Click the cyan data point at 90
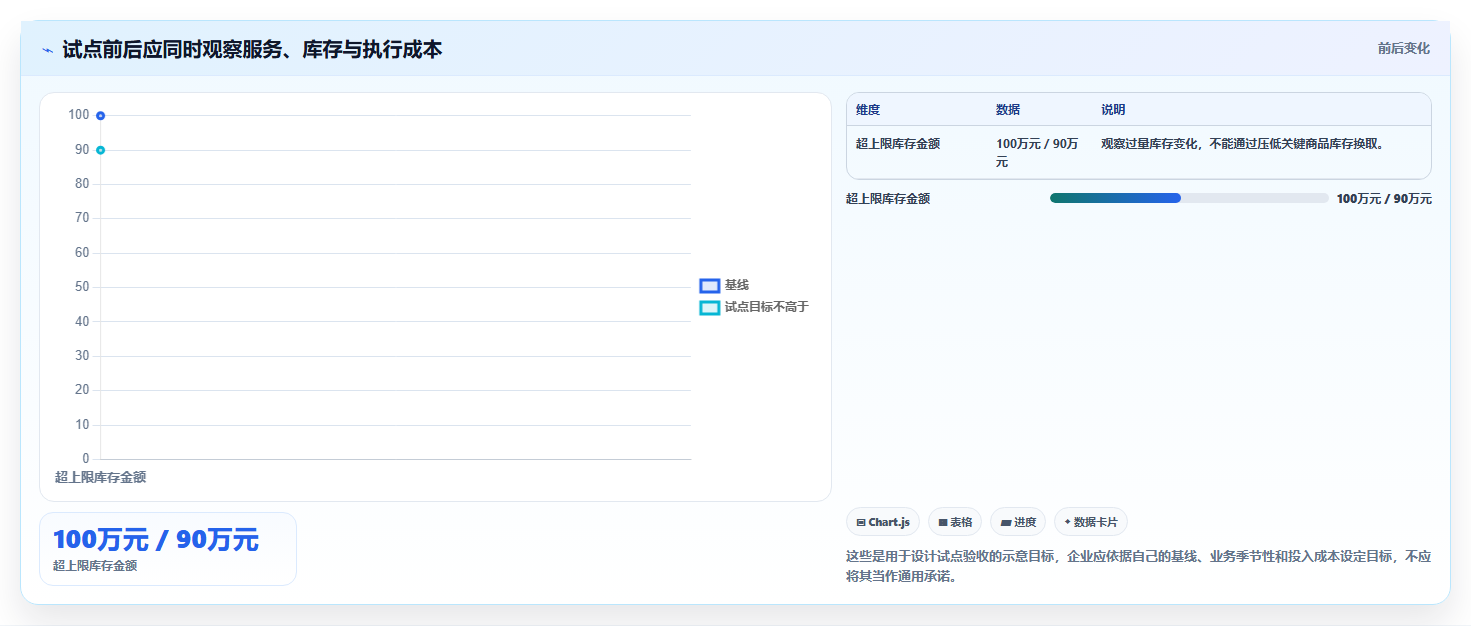The width and height of the screenshot is (1471, 626). (x=101, y=150)
